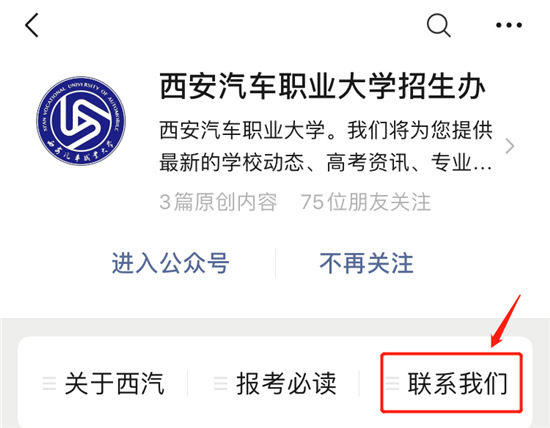Click the red arrow annotation graphic
The width and height of the screenshot is (550, 428).
coord(505,321)
